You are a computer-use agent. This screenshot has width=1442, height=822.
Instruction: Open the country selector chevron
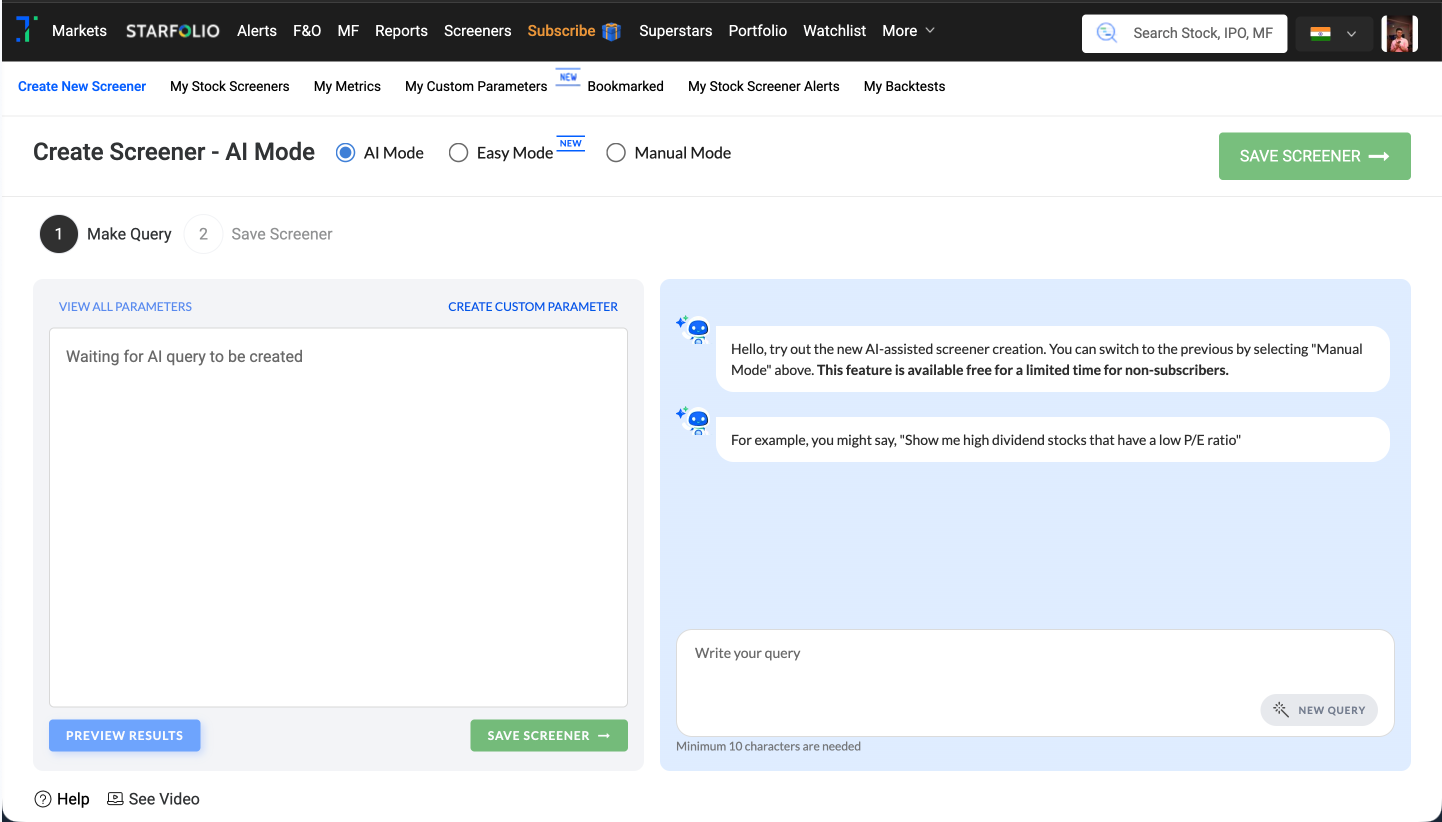[1352, 34]
